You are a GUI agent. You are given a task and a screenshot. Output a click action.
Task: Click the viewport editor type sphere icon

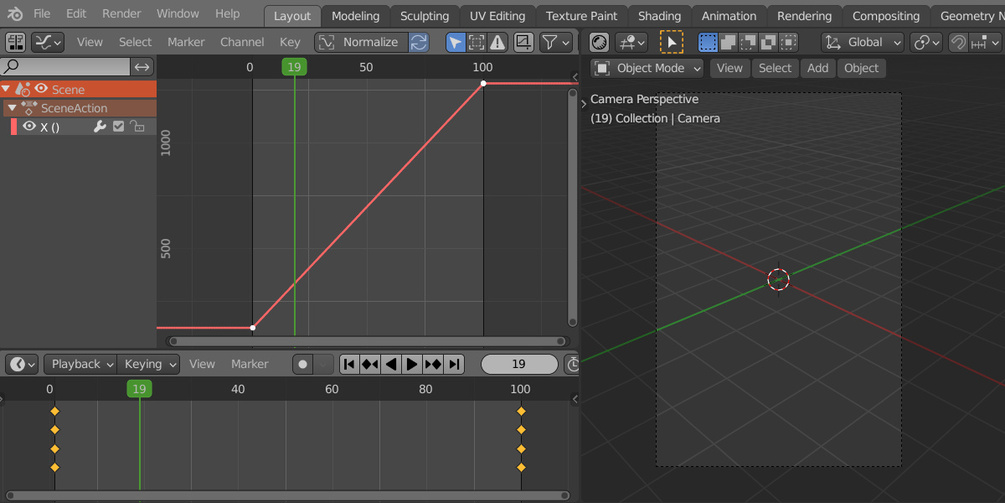tap(599, 42)
